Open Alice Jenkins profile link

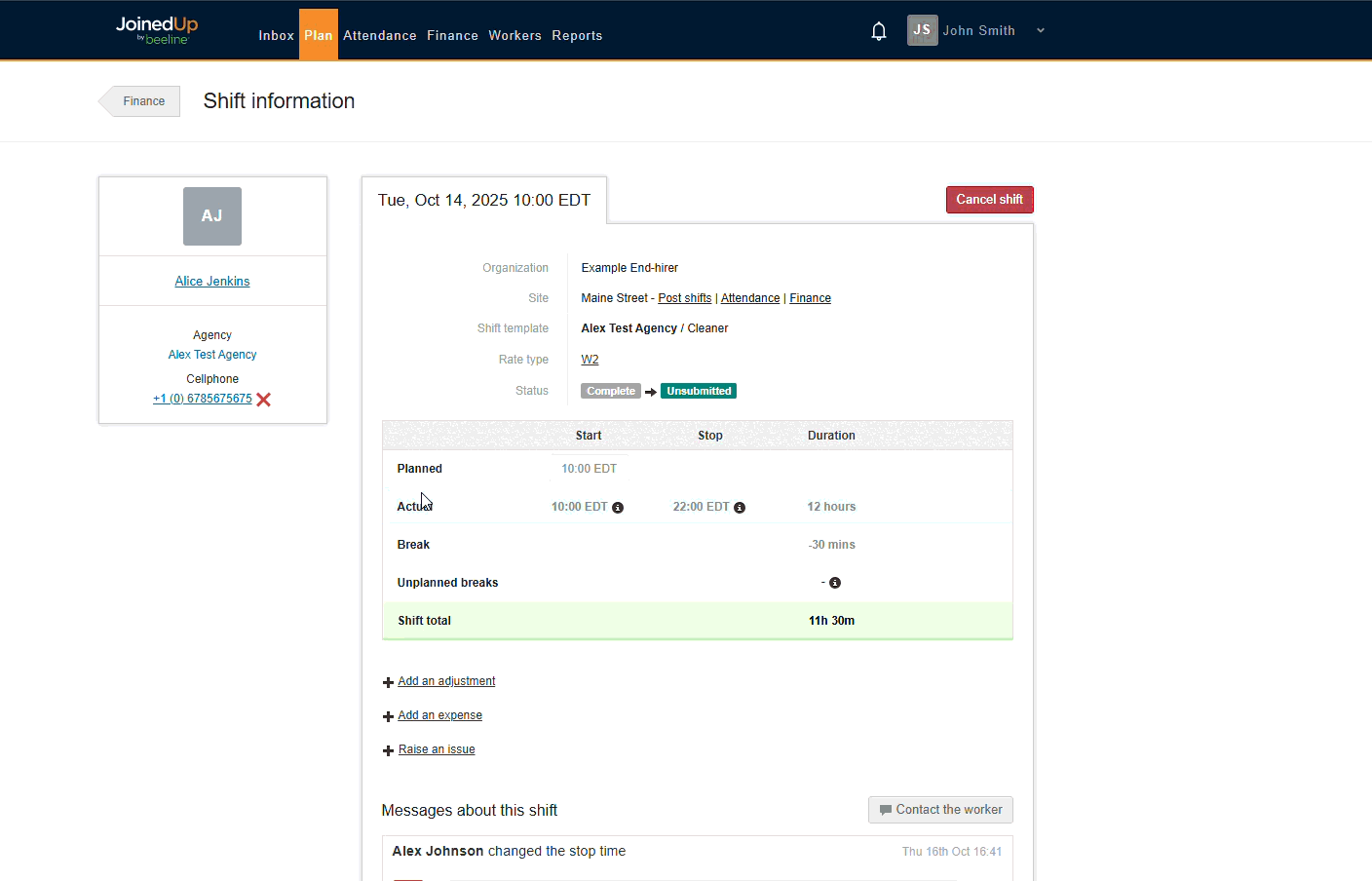(212, 282)
